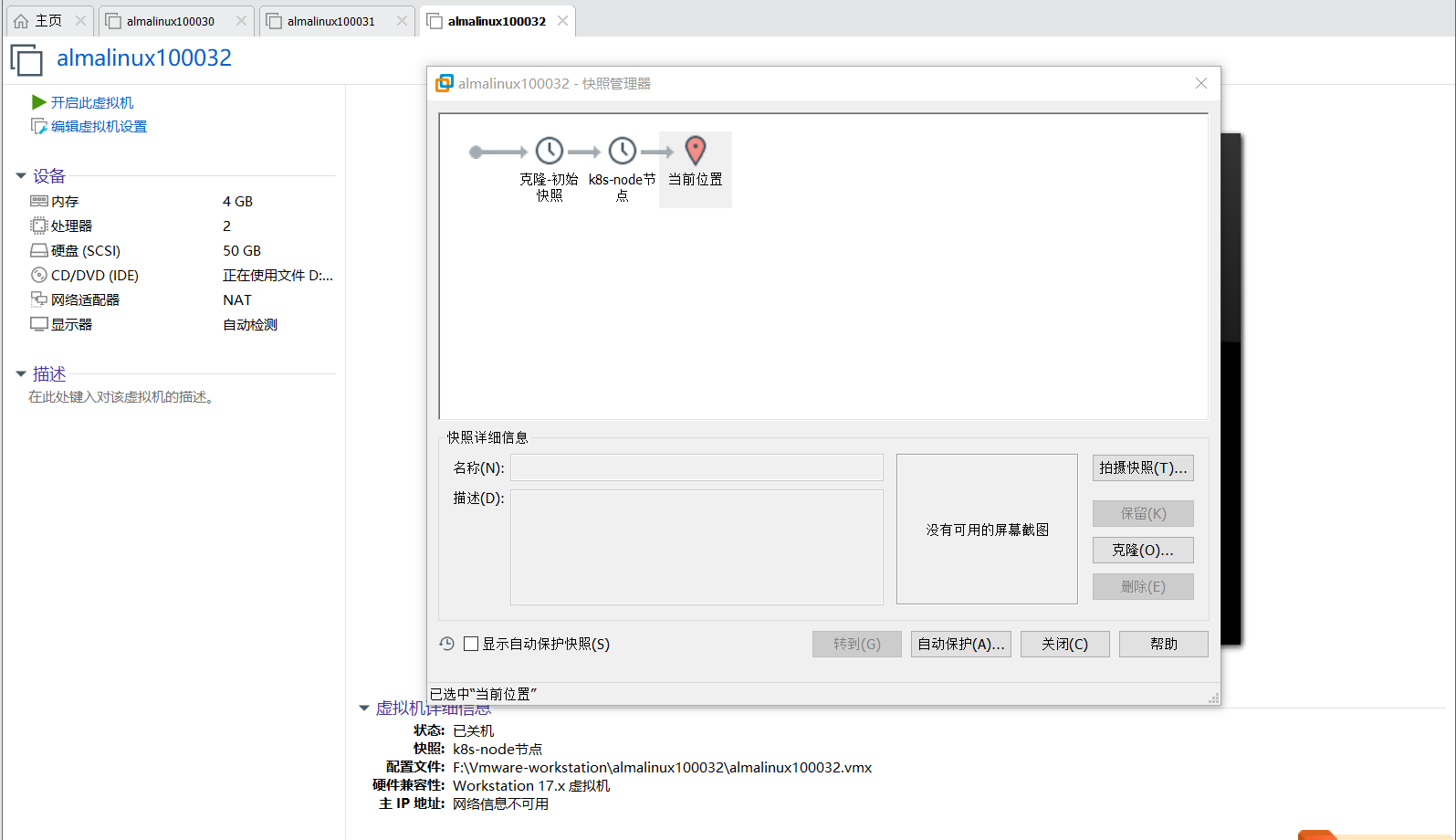
Task: Click the 删除(E) button
Action: (1143, 586)
